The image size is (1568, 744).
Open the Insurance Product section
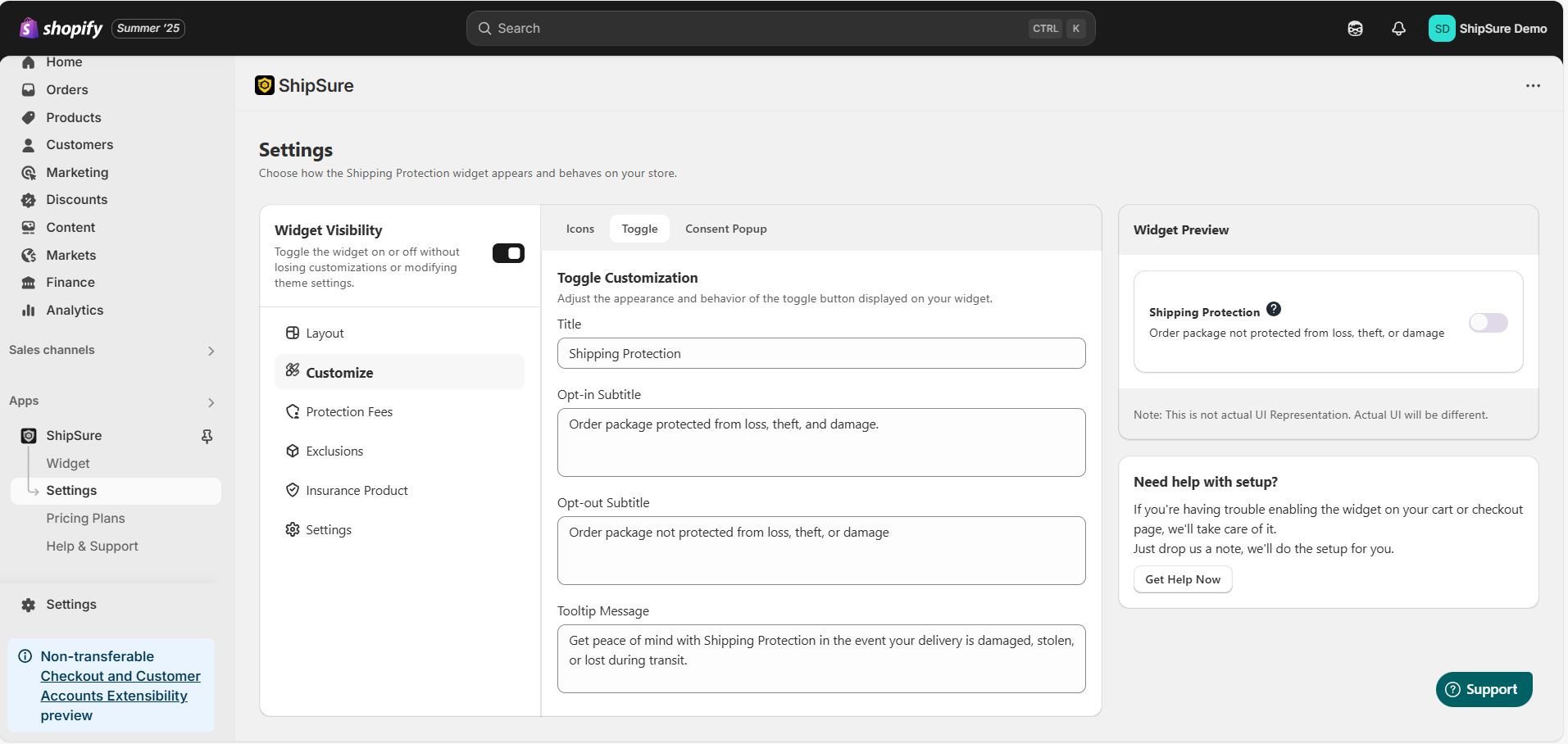(x=399, y=491)
